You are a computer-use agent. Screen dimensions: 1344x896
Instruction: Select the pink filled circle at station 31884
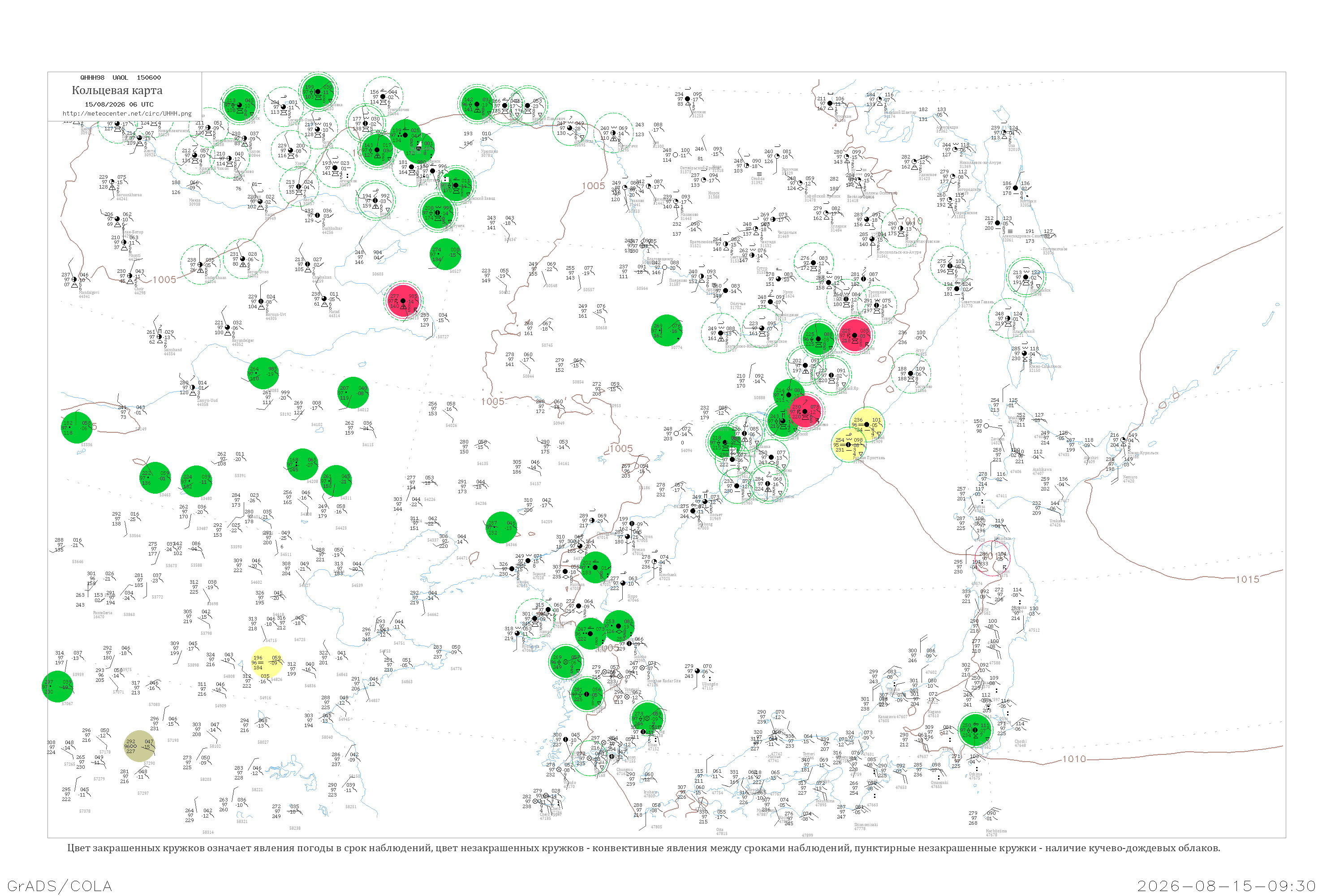(805, 411)
